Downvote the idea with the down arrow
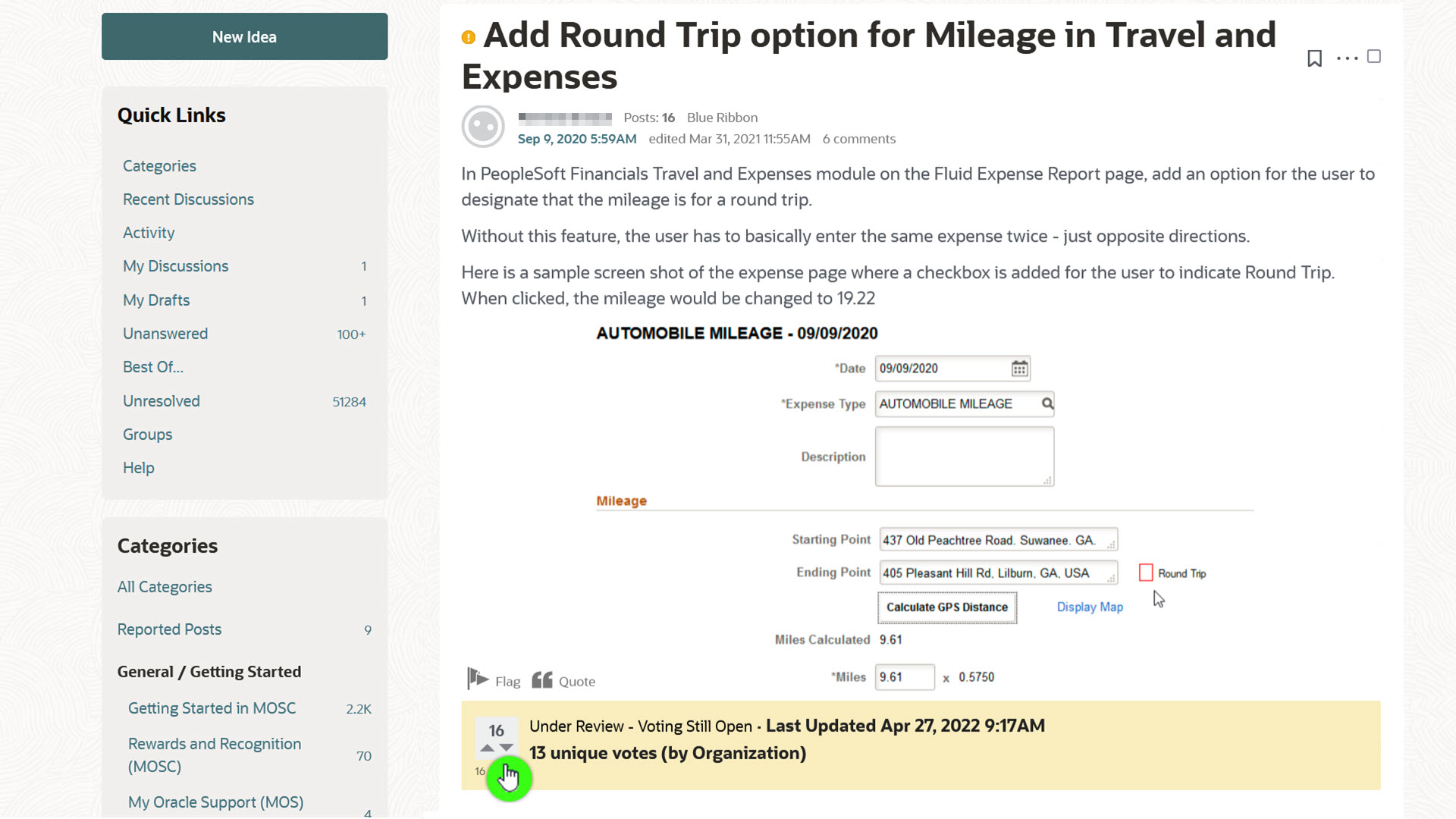This screenshot has height=819, width=1456. tap(506, 748)
